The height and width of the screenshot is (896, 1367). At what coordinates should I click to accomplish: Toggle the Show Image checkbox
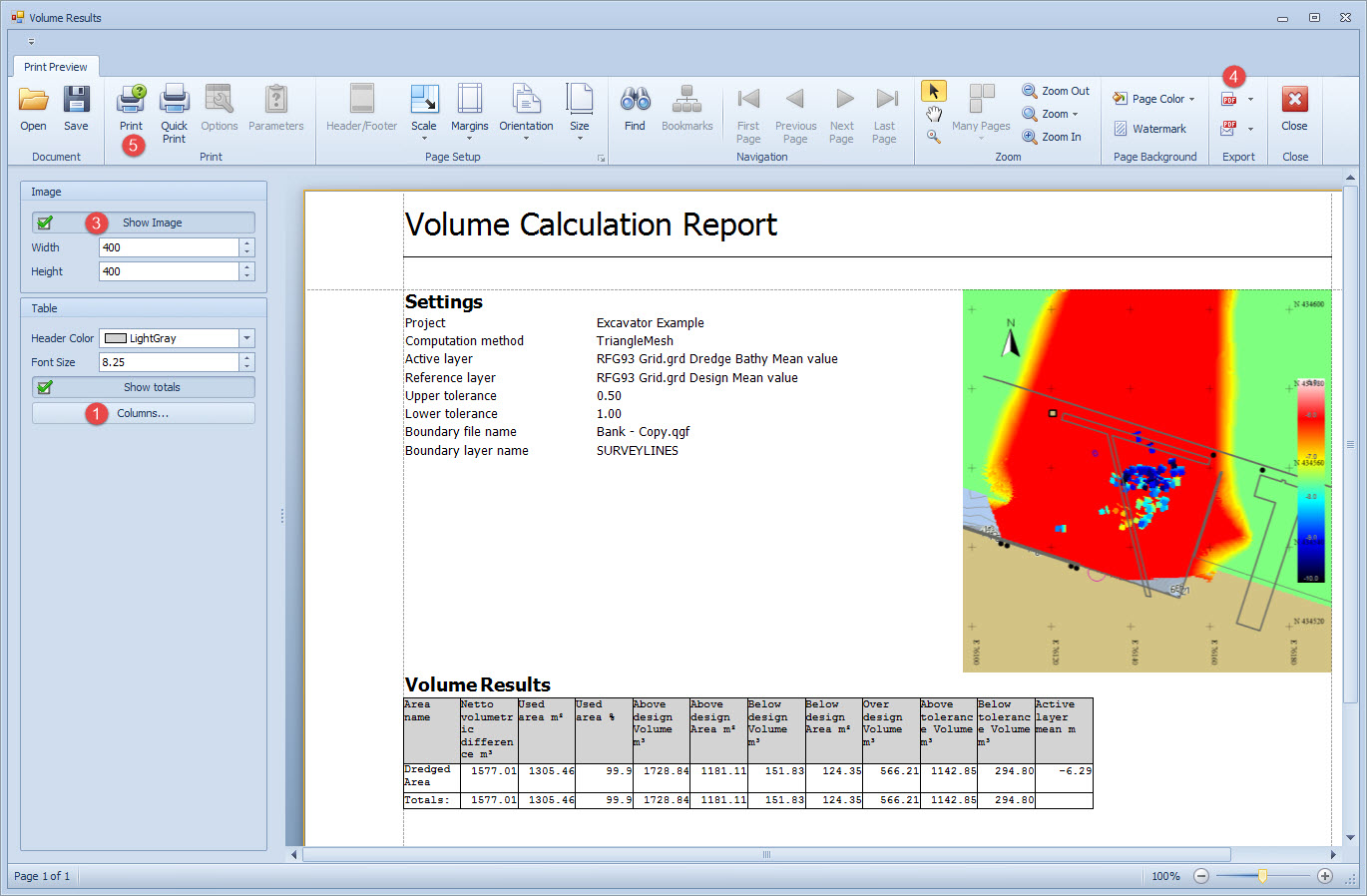[x=45, y=223]
